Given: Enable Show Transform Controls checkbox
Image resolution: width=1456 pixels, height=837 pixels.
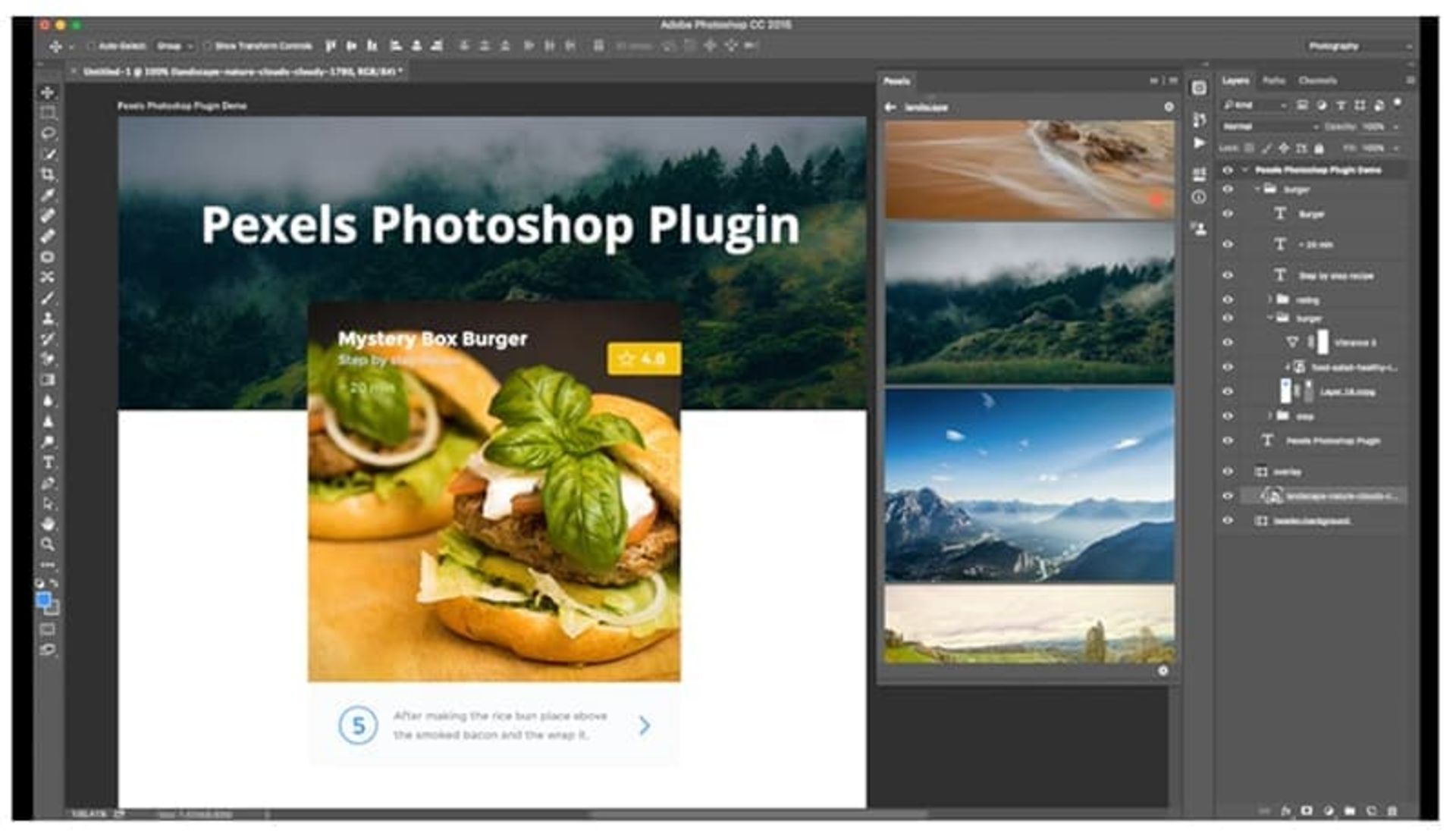Looking at the screenshot, I should coord(207,46).
